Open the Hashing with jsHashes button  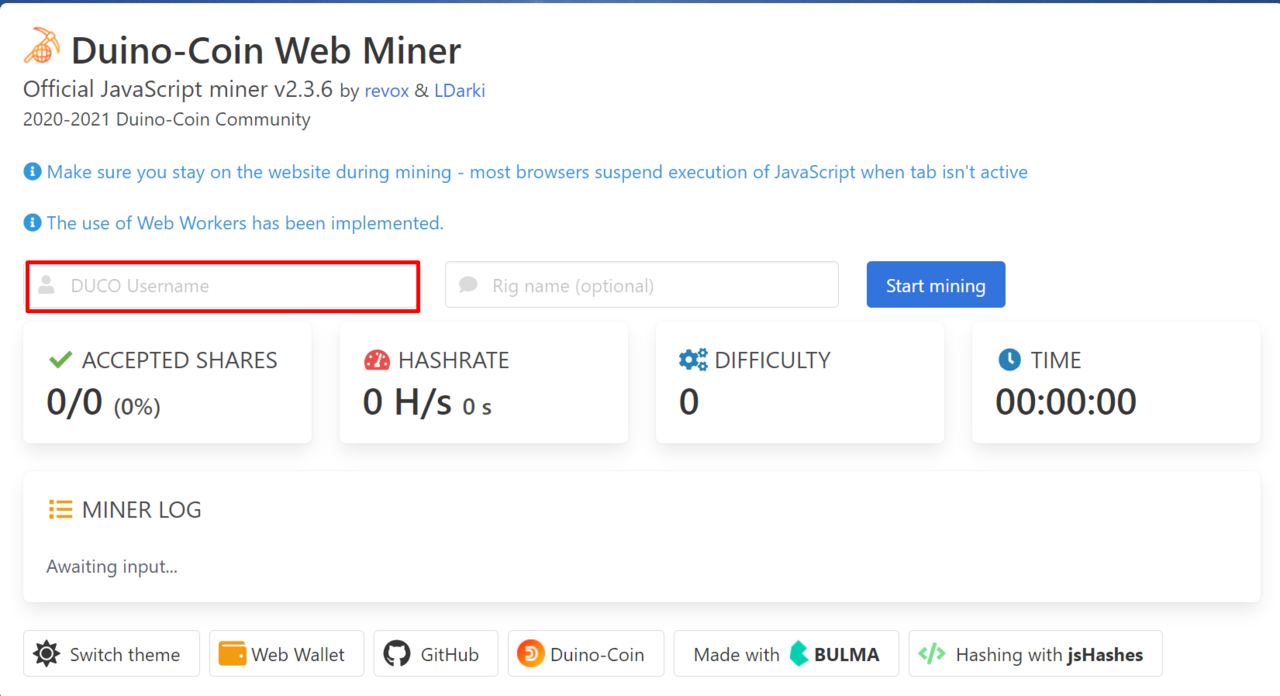click(1035, 654)
